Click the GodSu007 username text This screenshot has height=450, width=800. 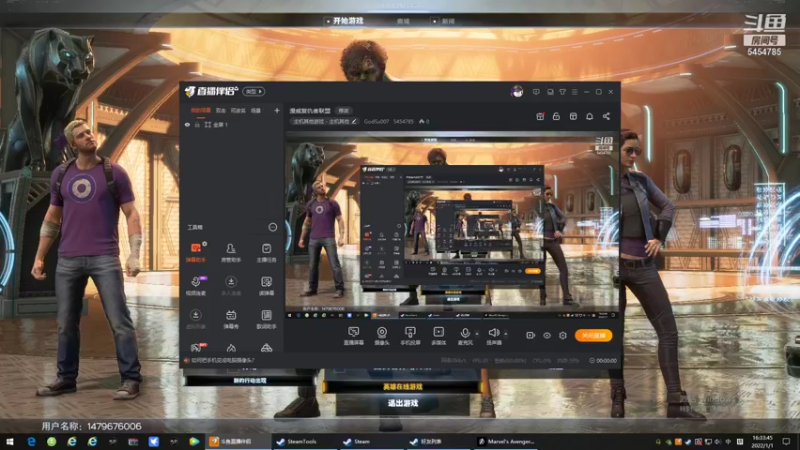coord(377,121)
